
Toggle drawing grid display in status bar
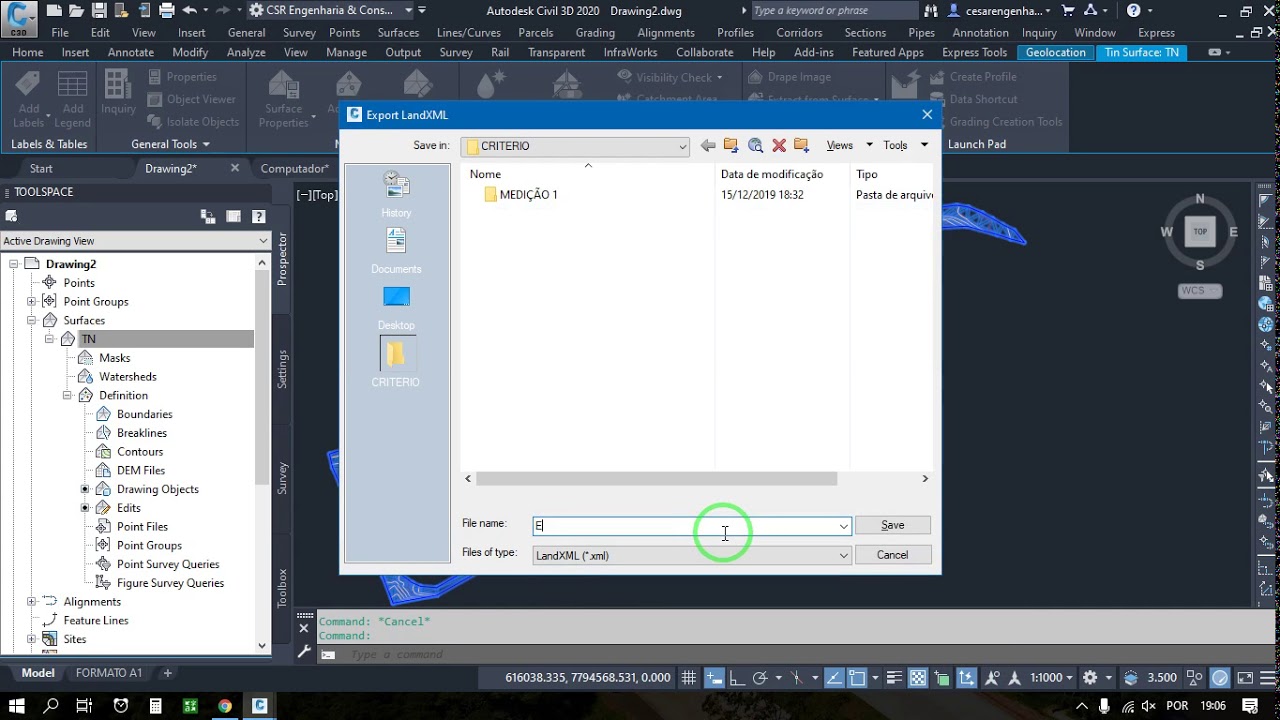click(689, 677)
